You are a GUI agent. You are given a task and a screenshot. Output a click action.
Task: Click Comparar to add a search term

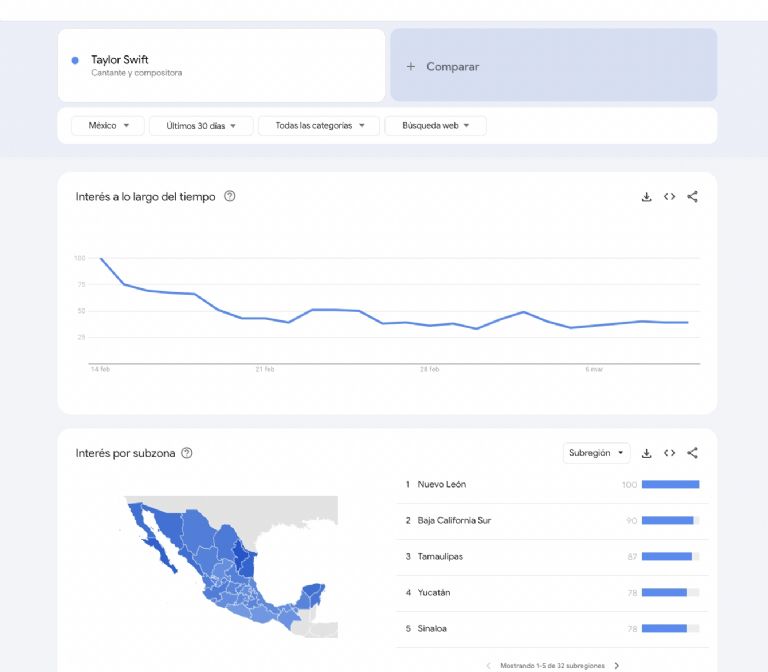[443, 67]
